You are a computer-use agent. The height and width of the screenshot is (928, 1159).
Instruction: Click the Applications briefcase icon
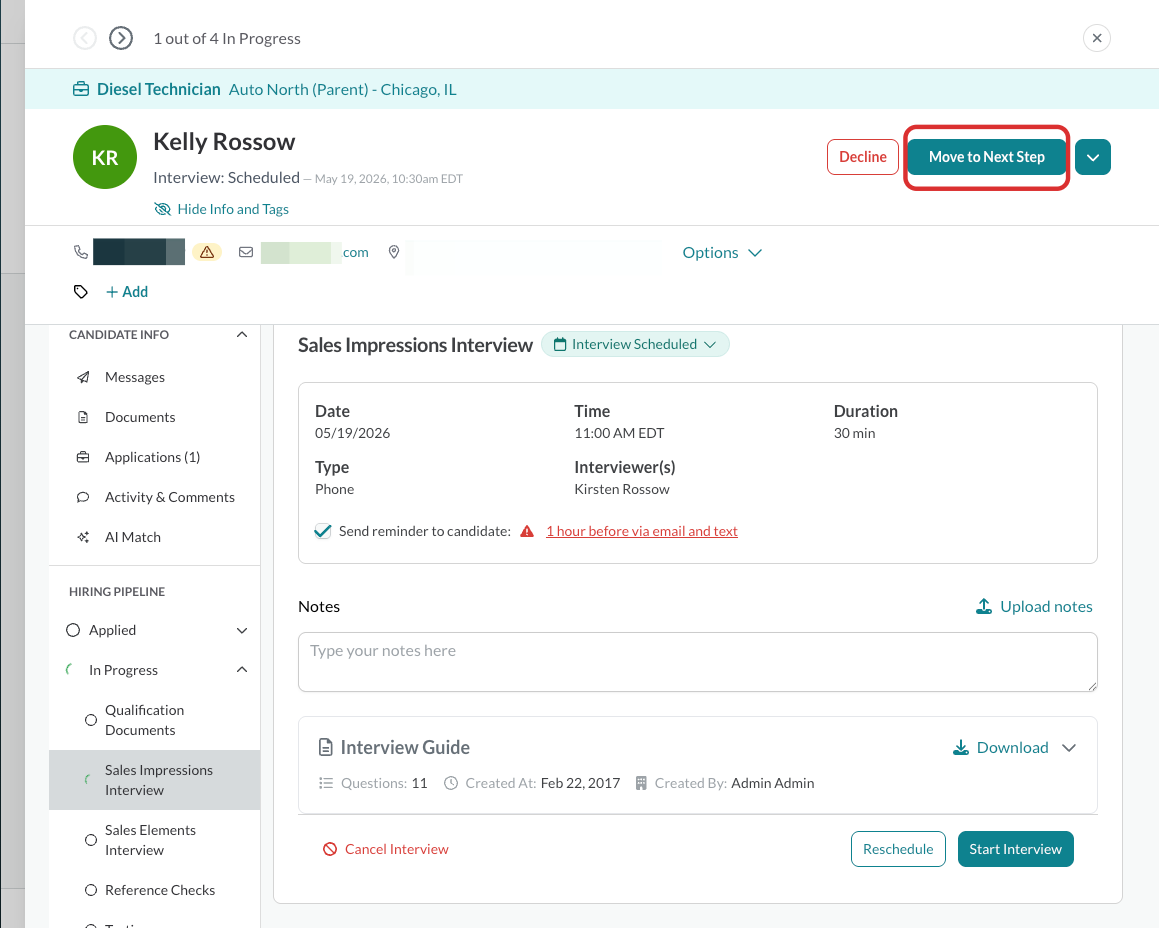(x=84, y=457)
